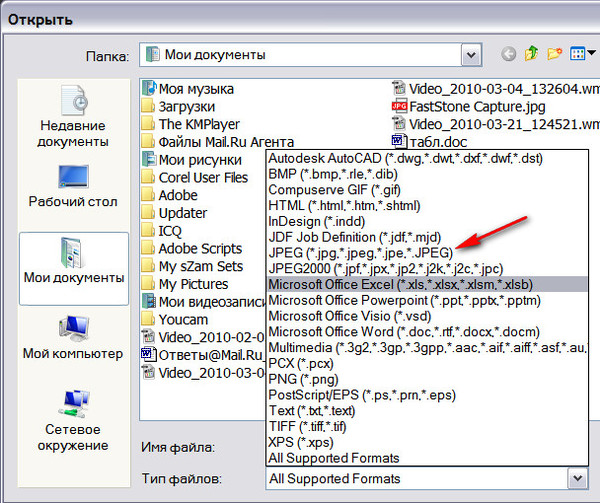Select the Загрузки folder icon
Image resolution: width=600 pixels, height=503 pixels.
click(x=148, y=106)
